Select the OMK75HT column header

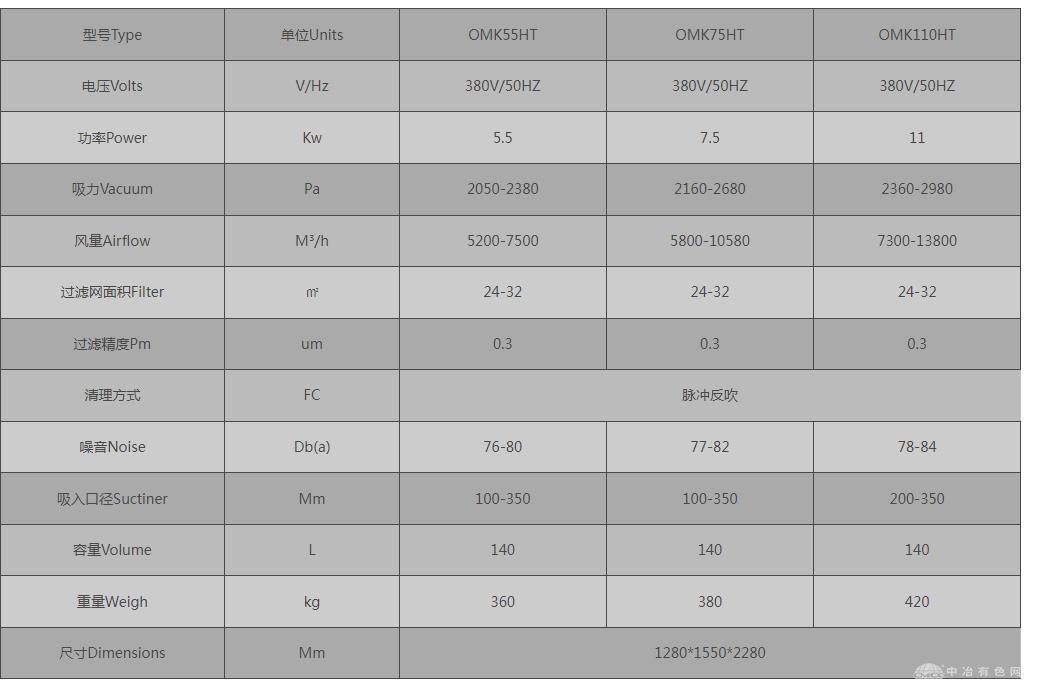coord(710,35)
